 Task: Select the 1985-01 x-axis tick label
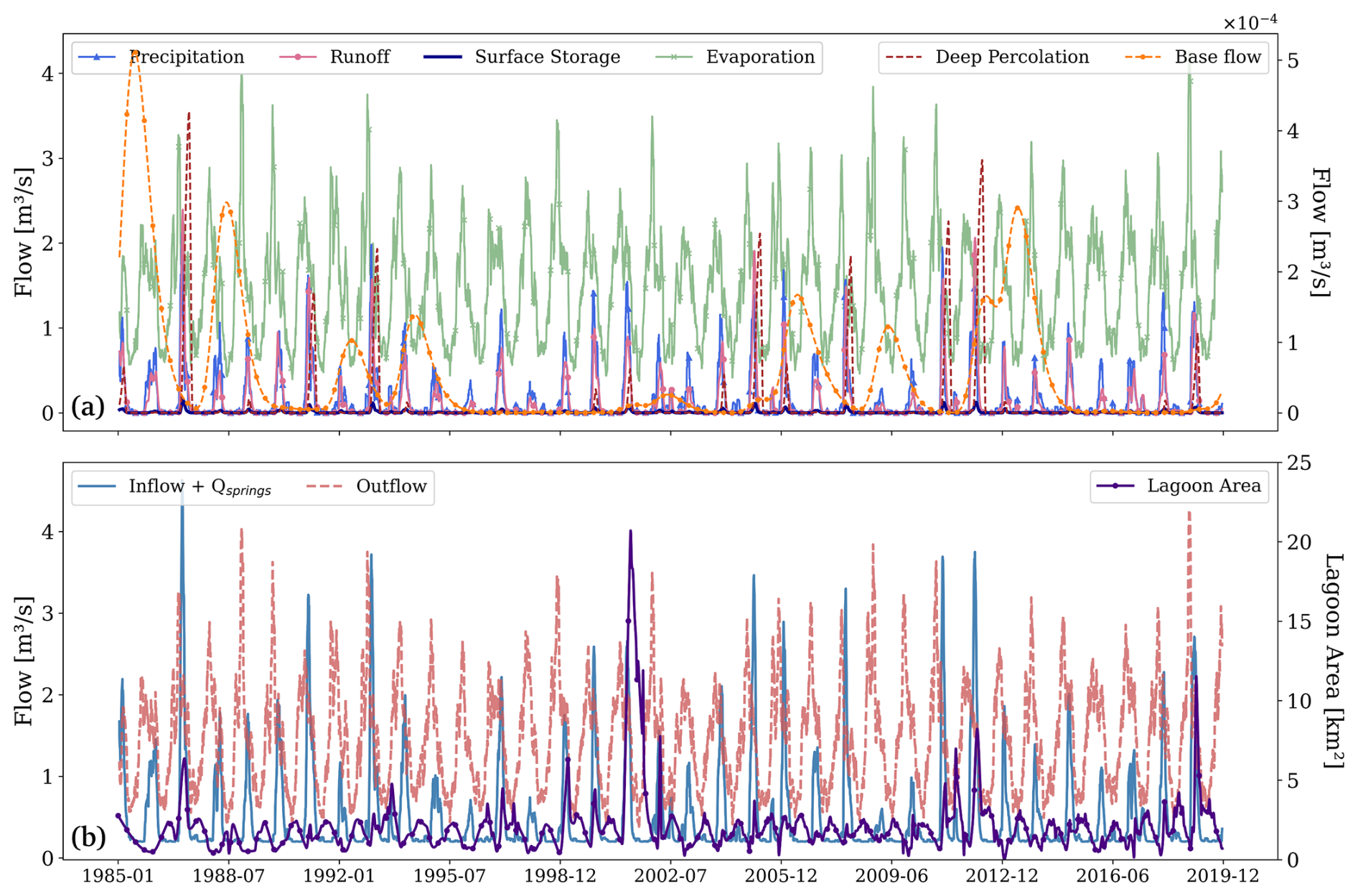point(118,876)
